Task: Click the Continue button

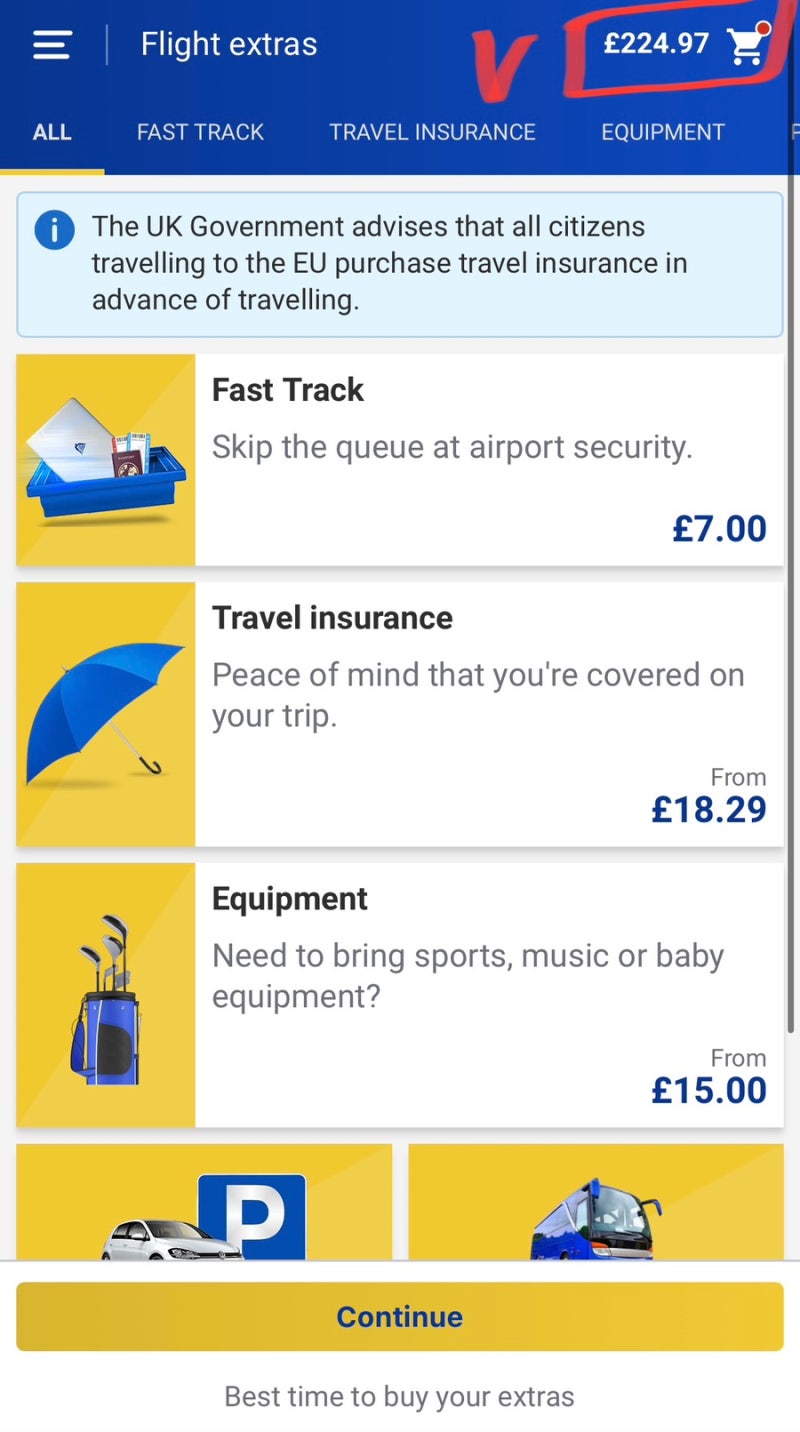Action: coord(400,1317)
